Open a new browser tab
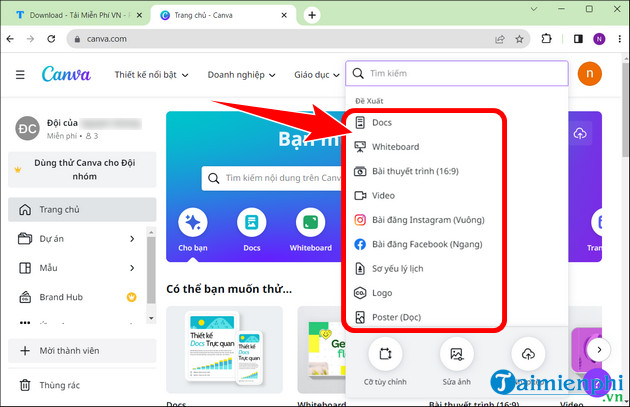The image size is (630, 407). click(x=312, y=15)
